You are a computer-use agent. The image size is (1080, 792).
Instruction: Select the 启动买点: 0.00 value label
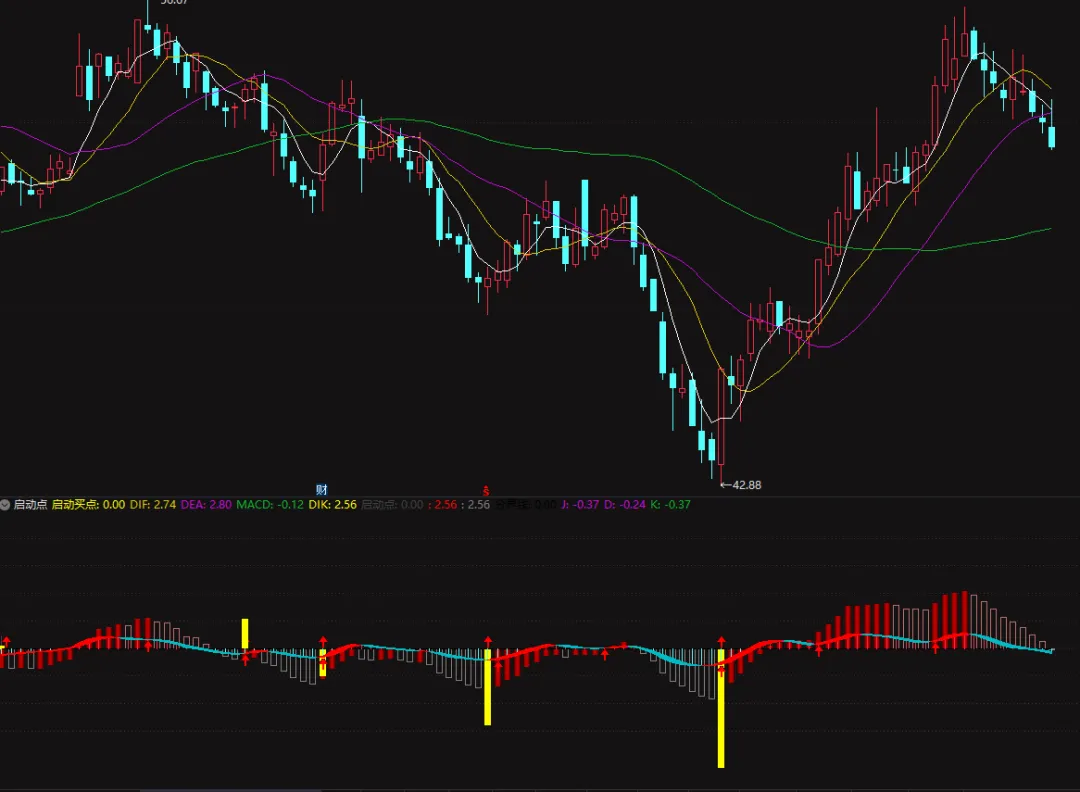pos(88,505)
